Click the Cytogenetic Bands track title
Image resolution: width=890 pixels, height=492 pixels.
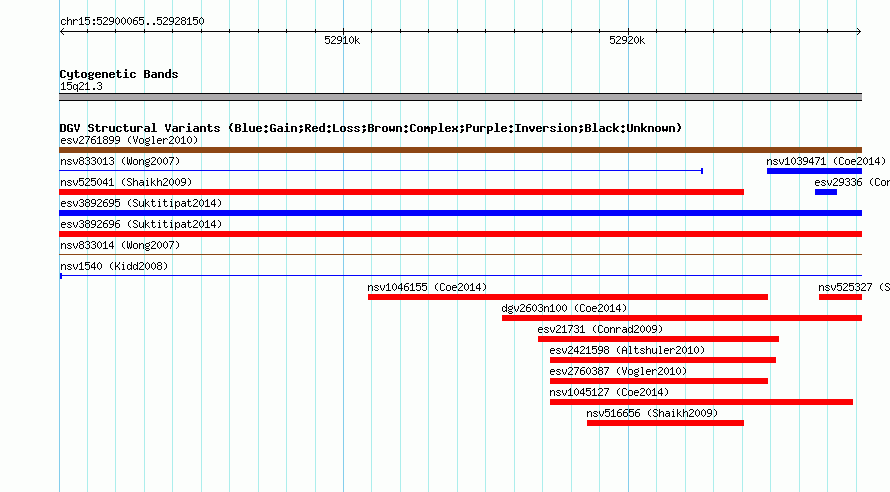[x=119, y=74]
